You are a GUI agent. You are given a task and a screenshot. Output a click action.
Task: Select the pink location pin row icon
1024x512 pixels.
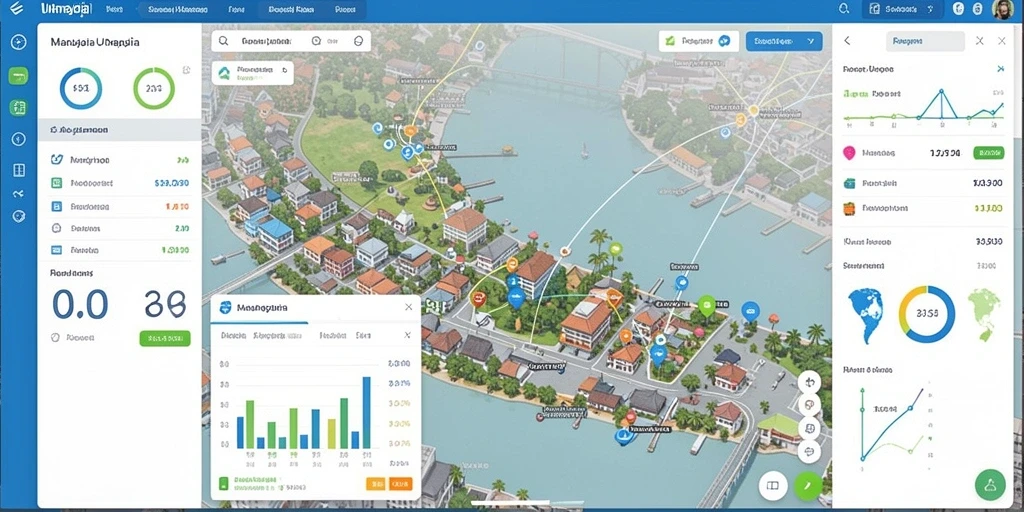click(849, 153)
